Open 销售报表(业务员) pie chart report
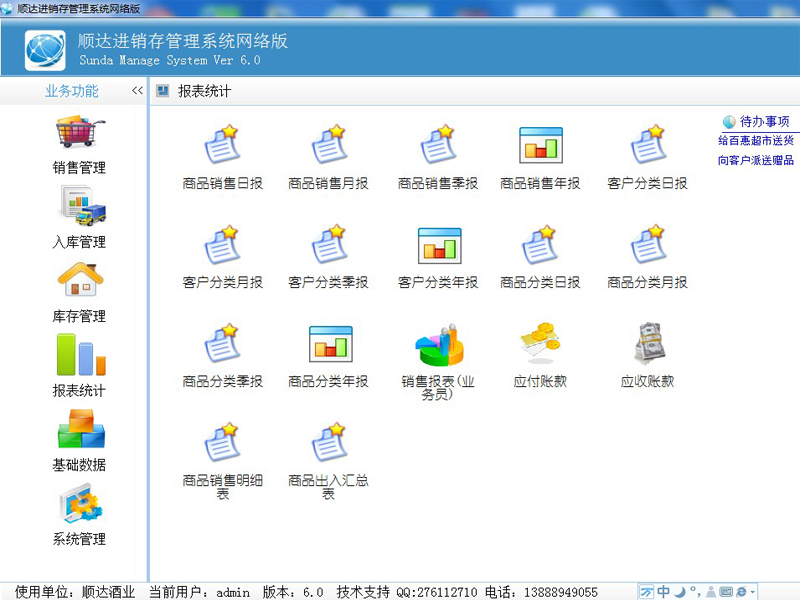The image size is (800, 600). pos(438,345)
